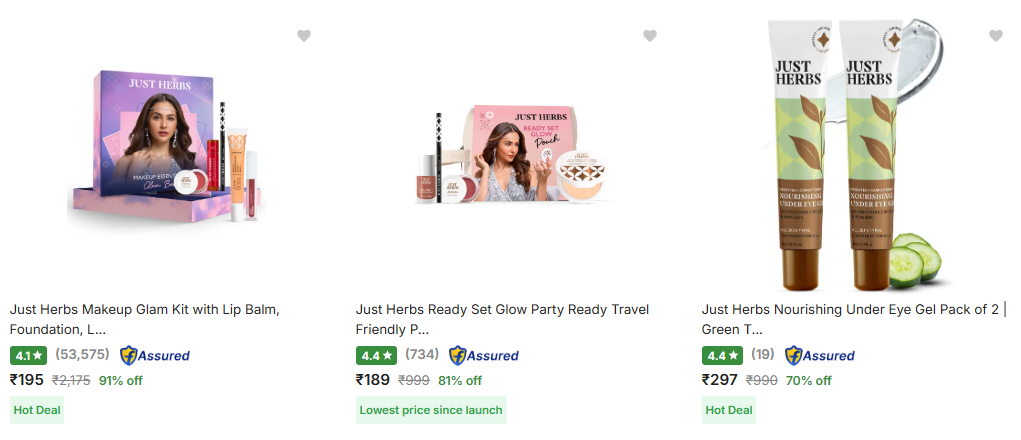The image size is (1021, 440).
Task: Add Makeup Glam Kit to wishlist
Action: pos(304,36)
